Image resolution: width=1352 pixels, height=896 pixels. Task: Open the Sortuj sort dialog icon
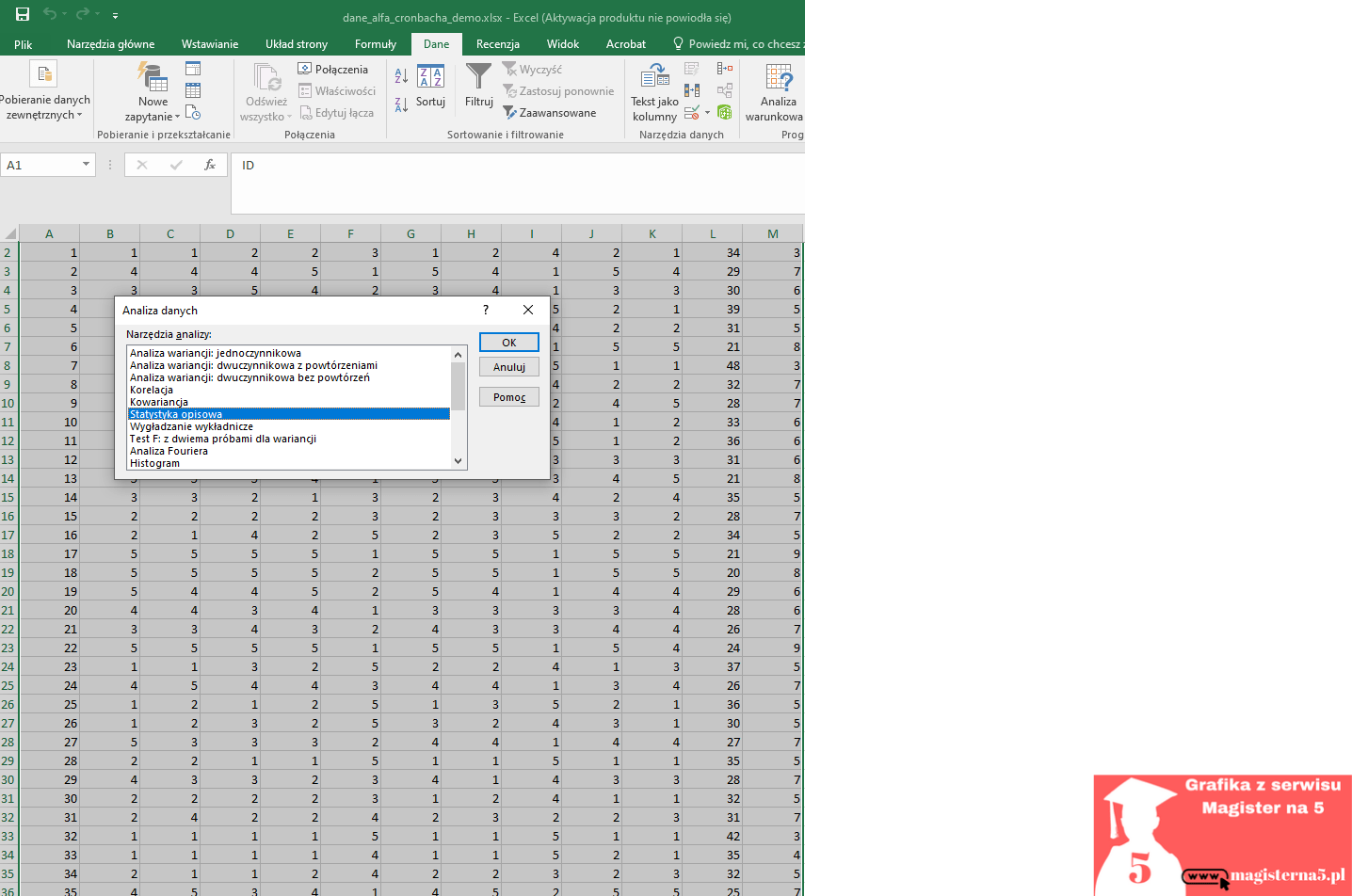point(430,77)
